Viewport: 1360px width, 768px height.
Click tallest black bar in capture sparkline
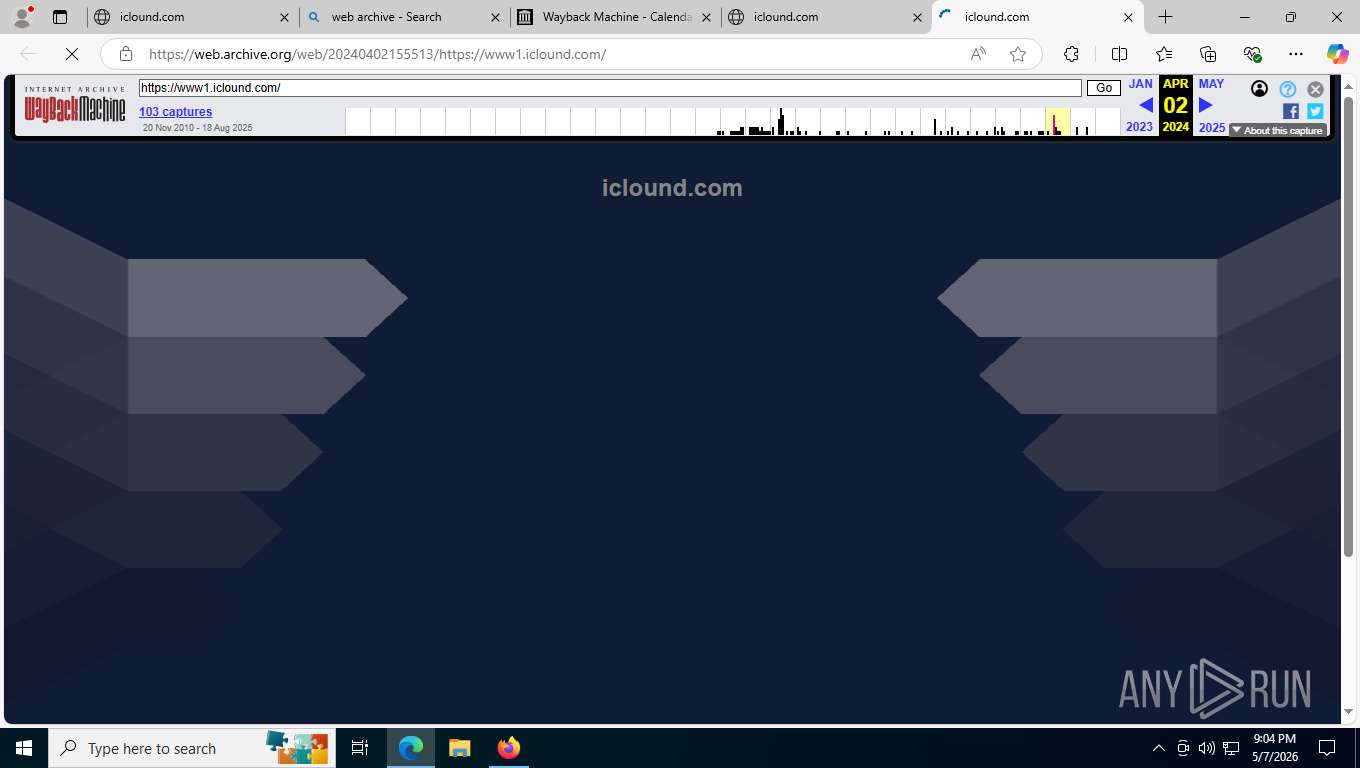(781, 121)
